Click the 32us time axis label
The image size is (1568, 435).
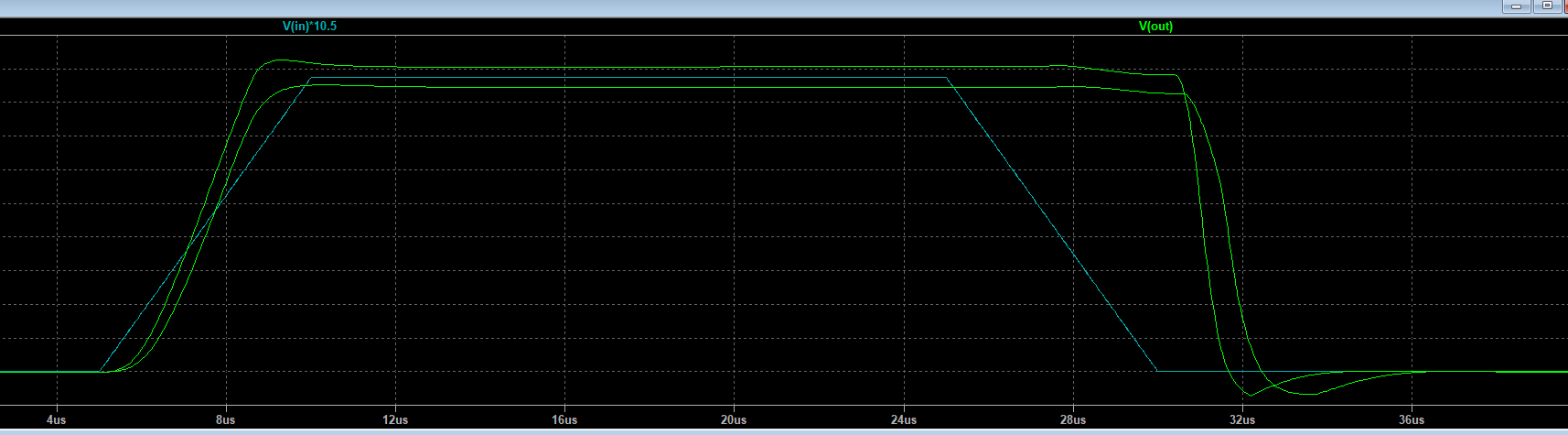click(1242, 420)
